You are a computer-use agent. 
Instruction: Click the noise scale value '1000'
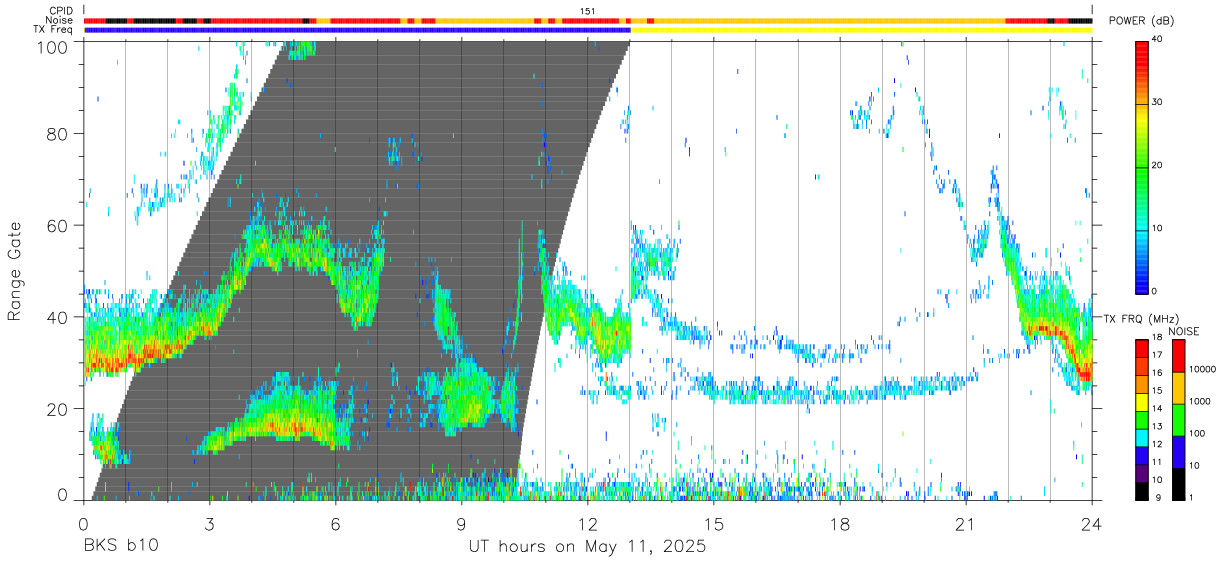pyautogui.click(x=1200, y=402)
